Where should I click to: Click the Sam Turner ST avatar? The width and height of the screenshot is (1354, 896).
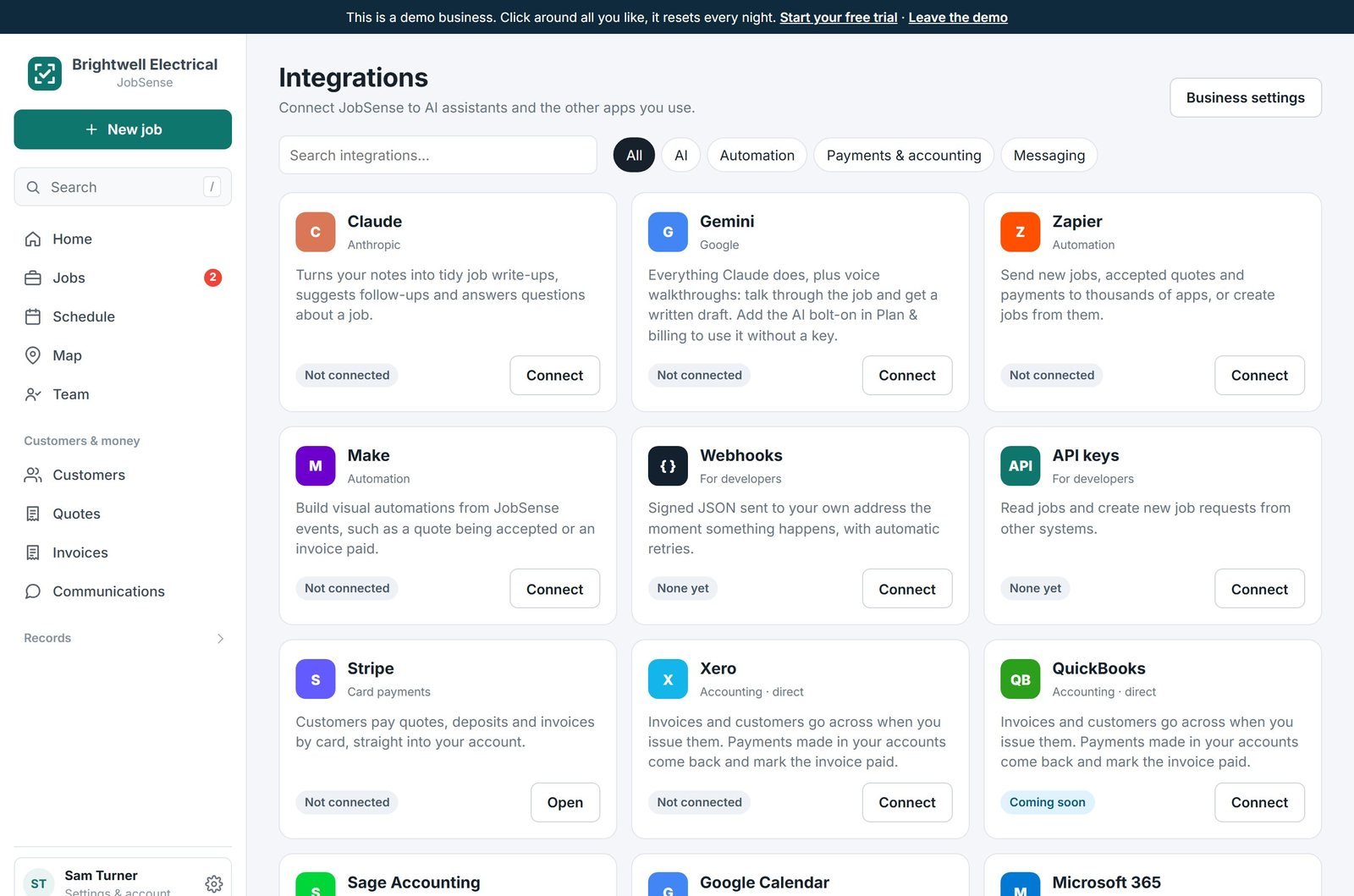[39, 884]
